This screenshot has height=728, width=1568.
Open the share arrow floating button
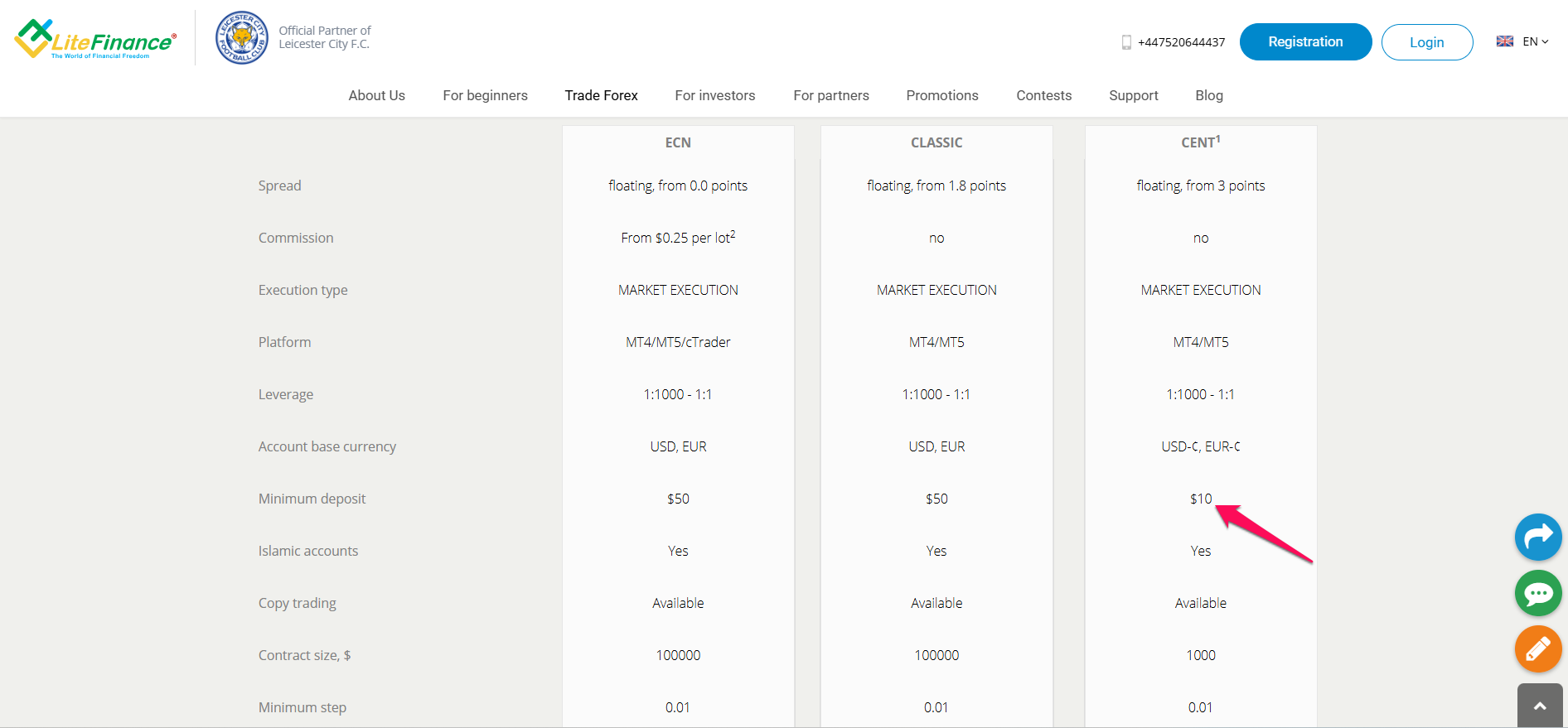[x=1538, y=537]
